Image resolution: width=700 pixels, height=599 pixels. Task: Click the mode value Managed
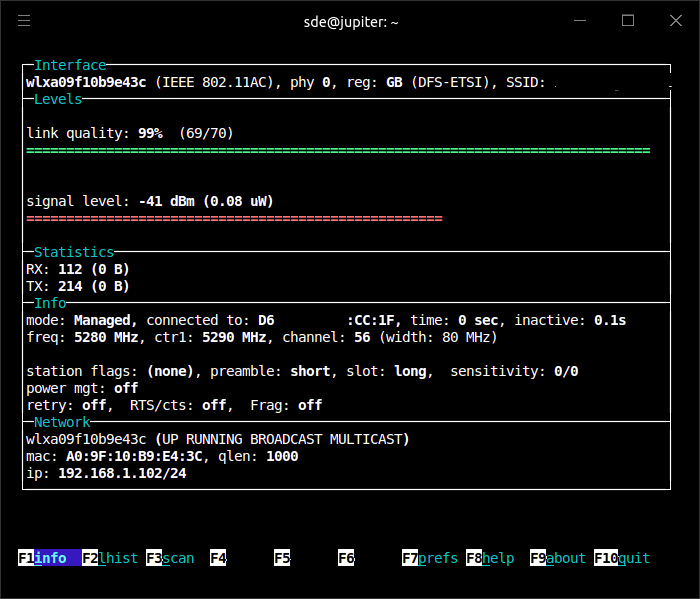click(x=102, y=320)
